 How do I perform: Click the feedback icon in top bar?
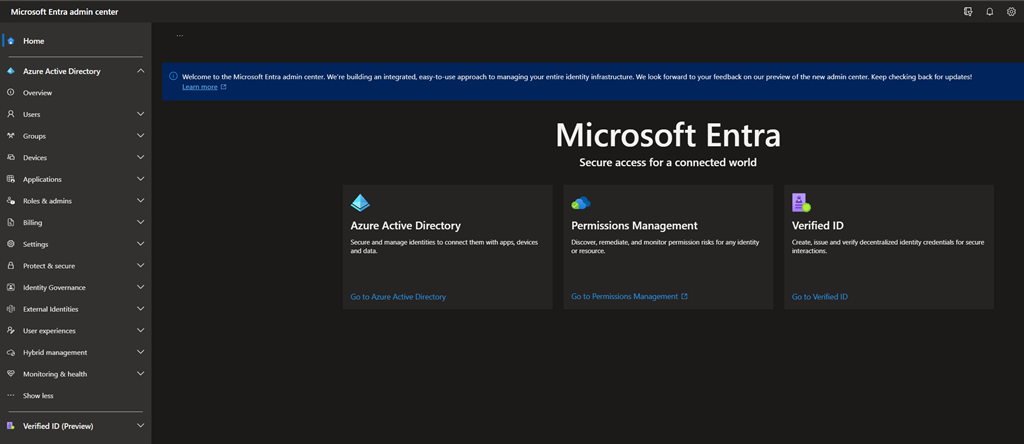(x=967, y=12)
